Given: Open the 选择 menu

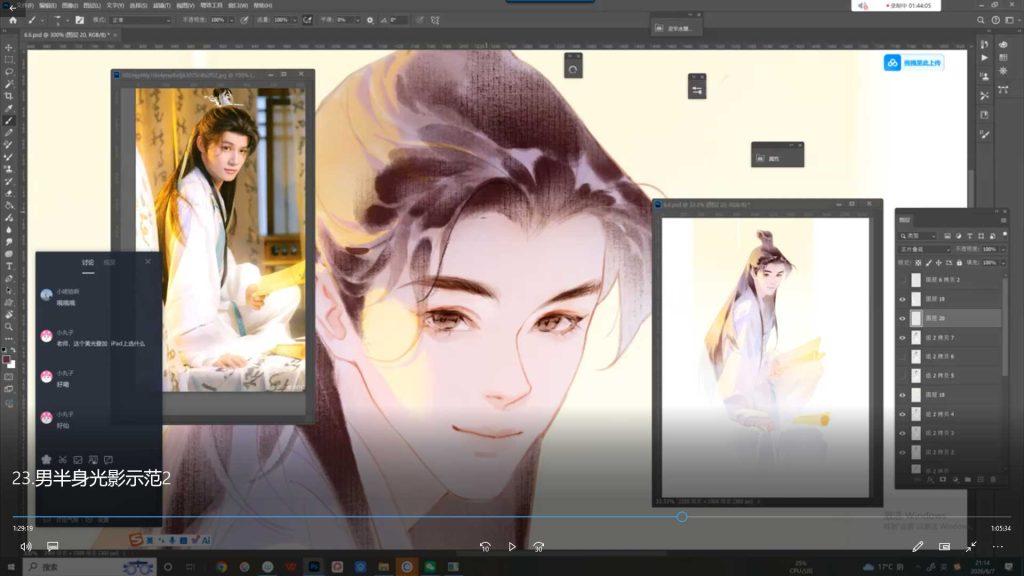Looking at the screenshot, I should click(x=138, y=5).
